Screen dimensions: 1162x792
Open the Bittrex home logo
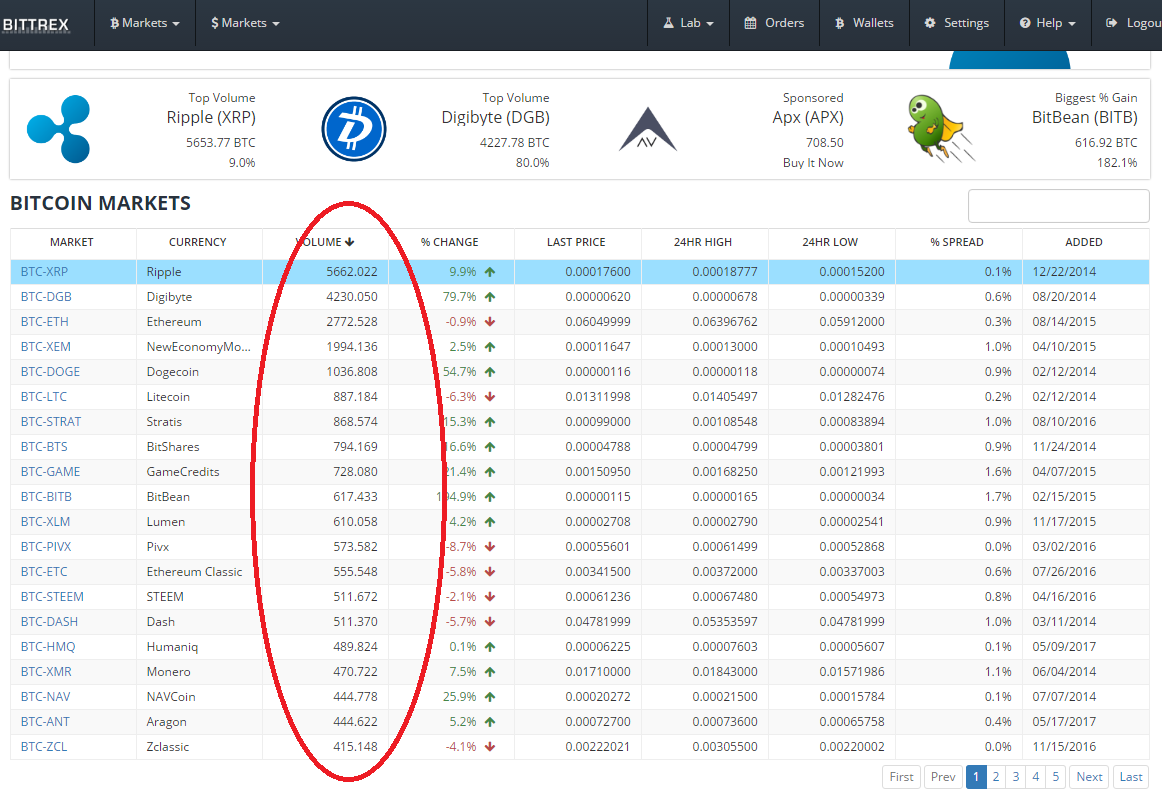click(x=36, y=24)
